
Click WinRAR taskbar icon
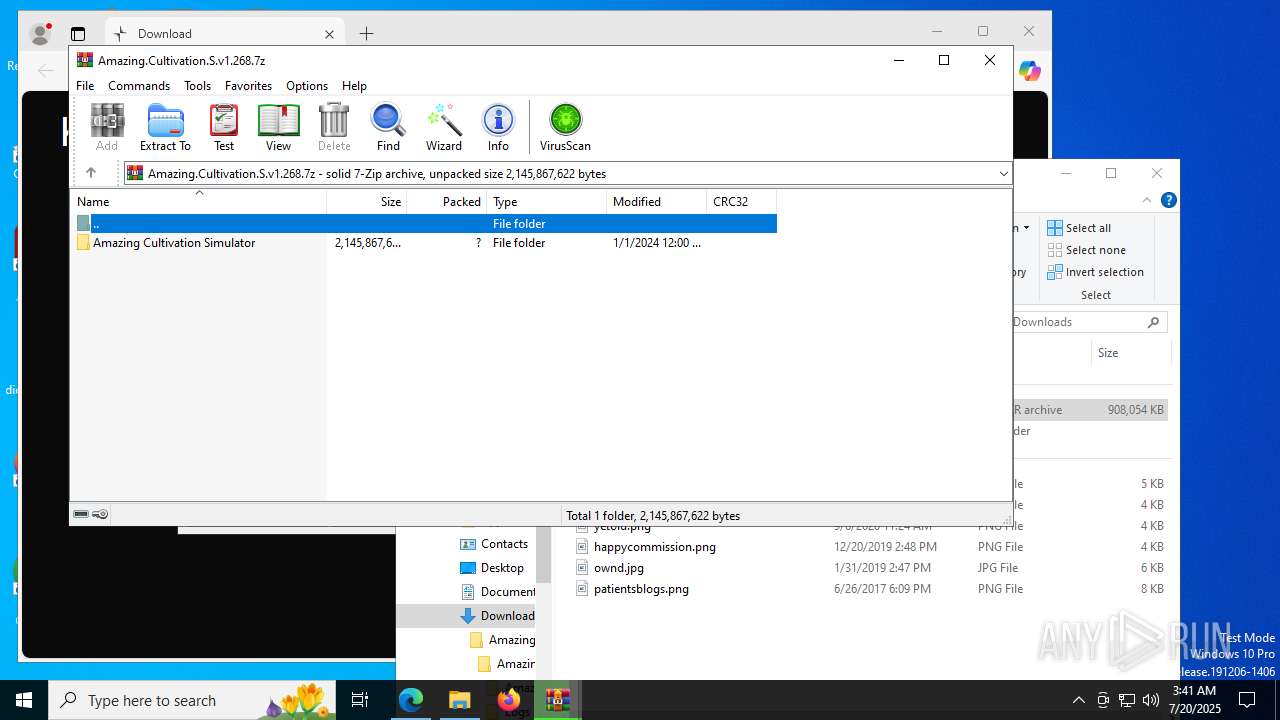557,700
